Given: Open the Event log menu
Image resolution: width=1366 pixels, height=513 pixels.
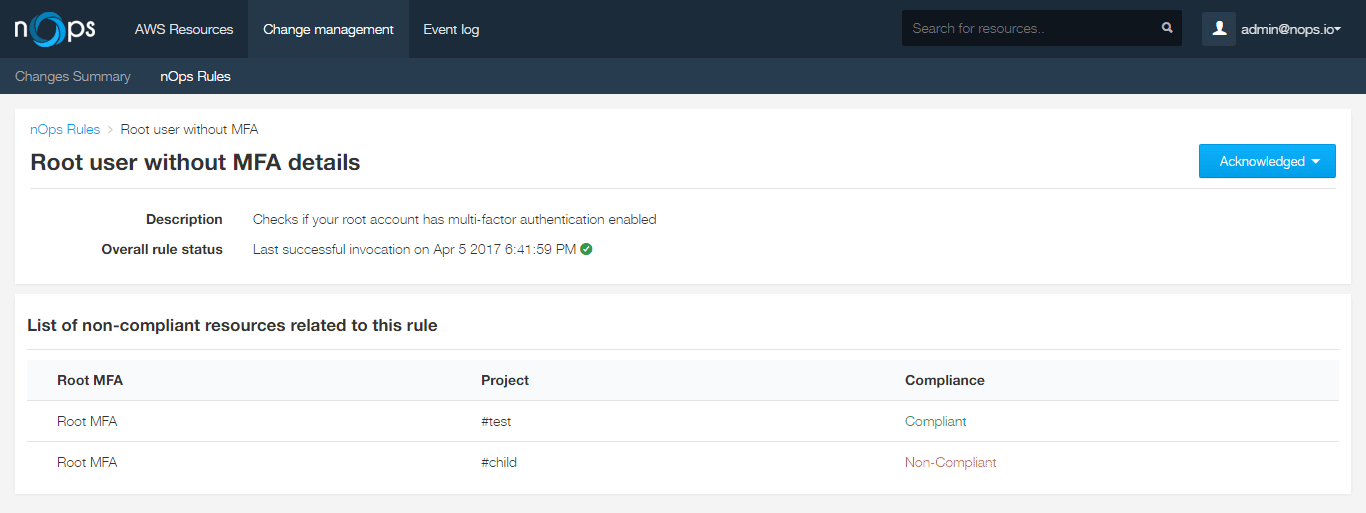Looking at the screenshot, I should tap(451, 29).
